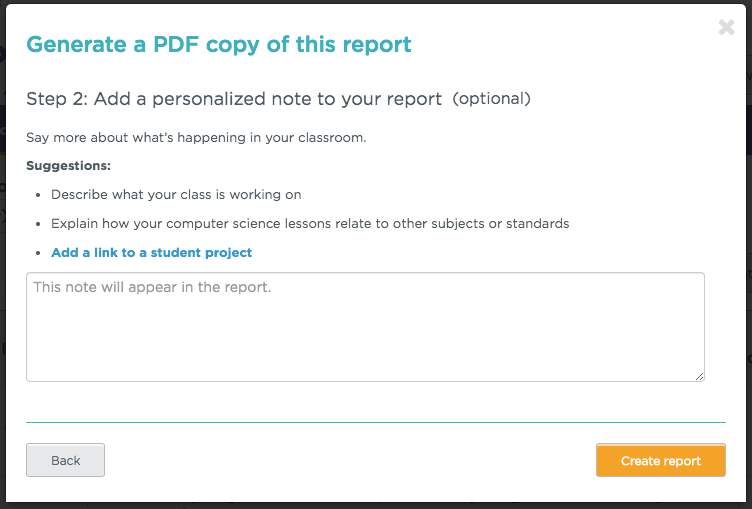Click the 'Describe what your class is working on' suggestion
752x509 pixels.
176,194
